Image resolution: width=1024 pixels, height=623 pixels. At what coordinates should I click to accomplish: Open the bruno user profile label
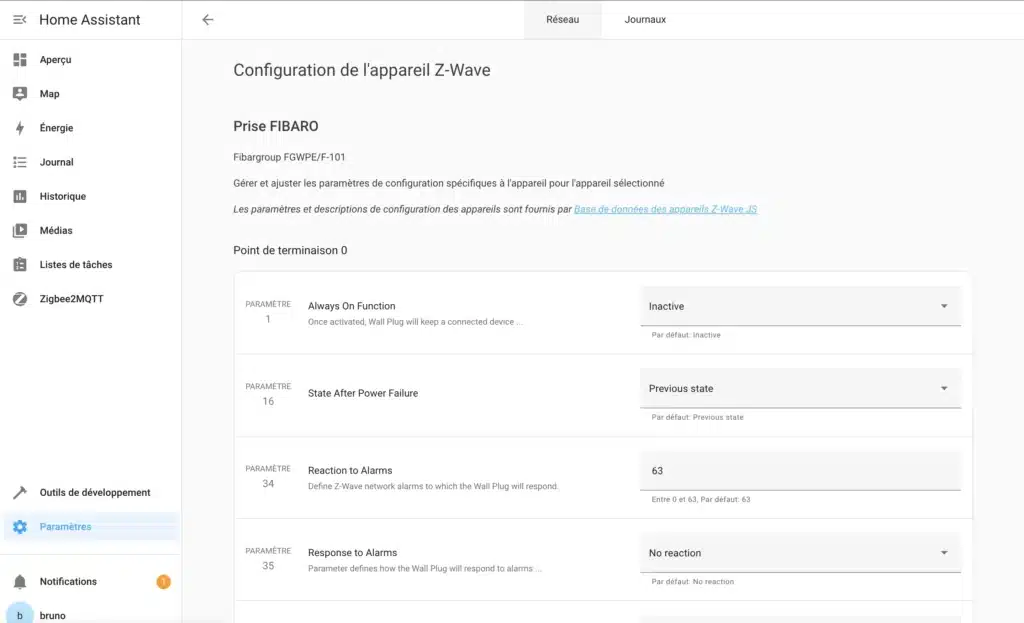(52, 615)
